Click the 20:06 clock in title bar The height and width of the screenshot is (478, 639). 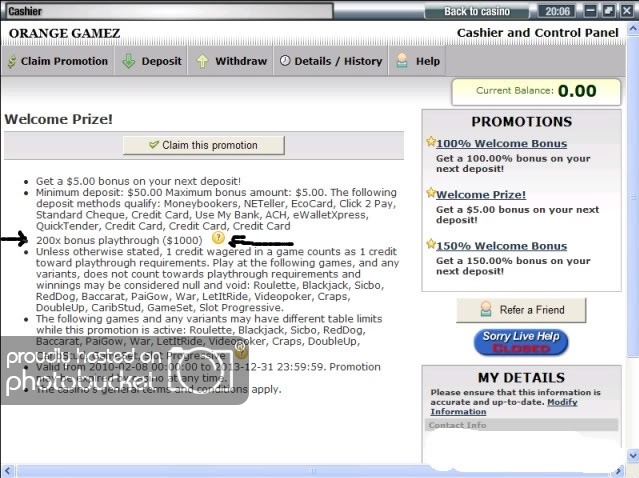tap(557, 11)
